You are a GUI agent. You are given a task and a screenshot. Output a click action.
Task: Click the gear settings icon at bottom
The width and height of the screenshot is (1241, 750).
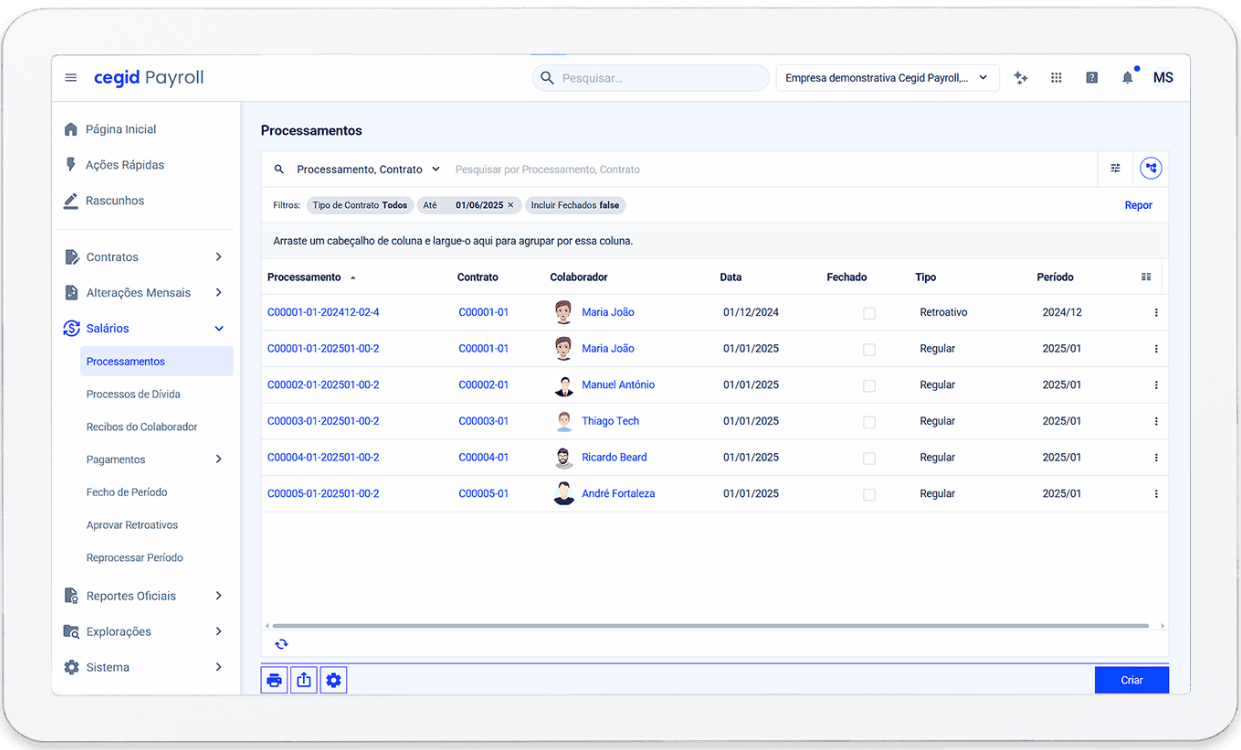[333, 680]
